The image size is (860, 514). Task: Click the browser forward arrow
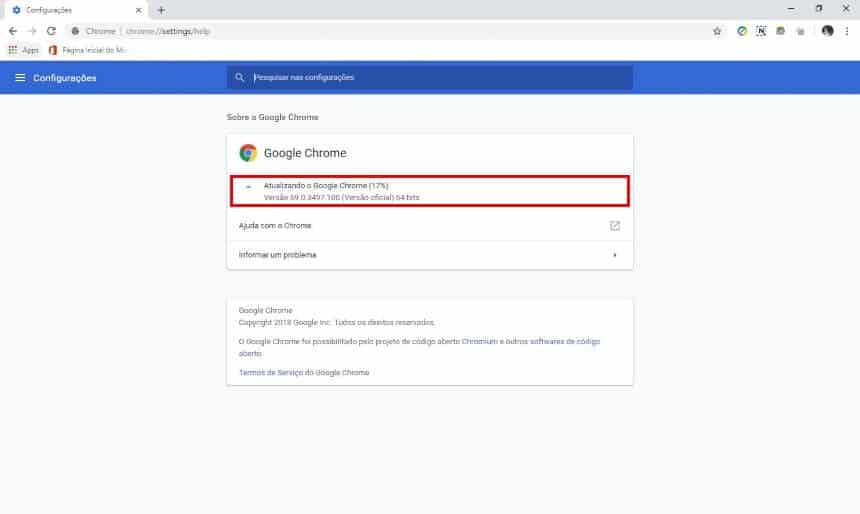click(x=32, y=31)
